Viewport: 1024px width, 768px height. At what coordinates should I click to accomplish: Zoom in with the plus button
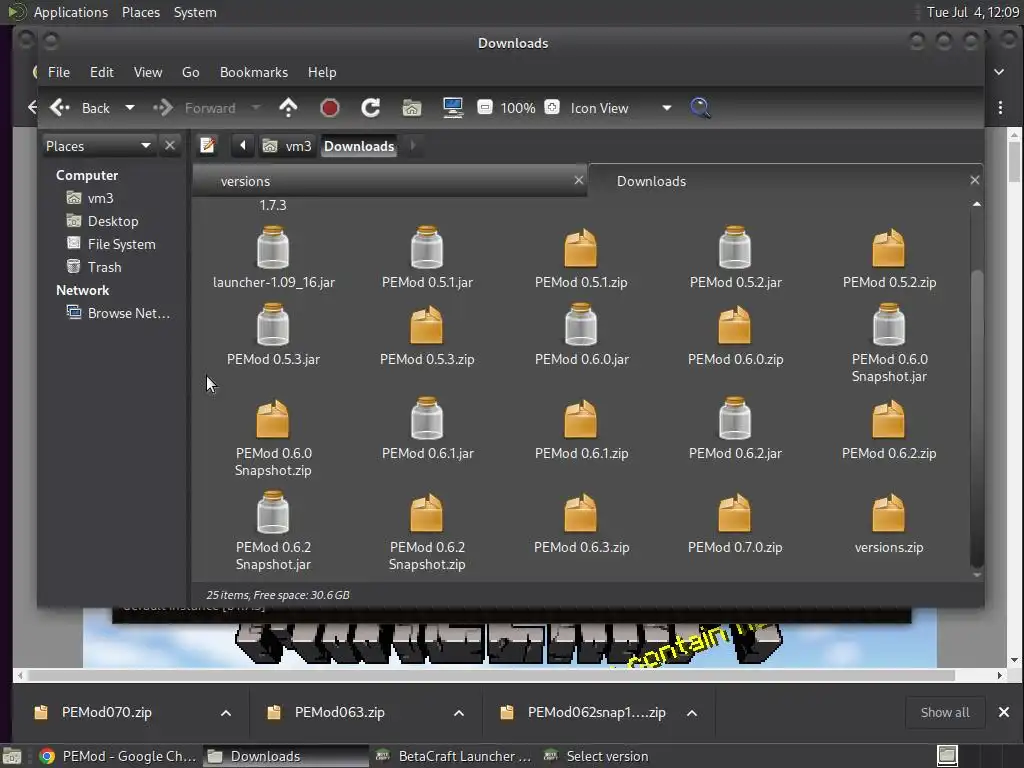point(552,108)
